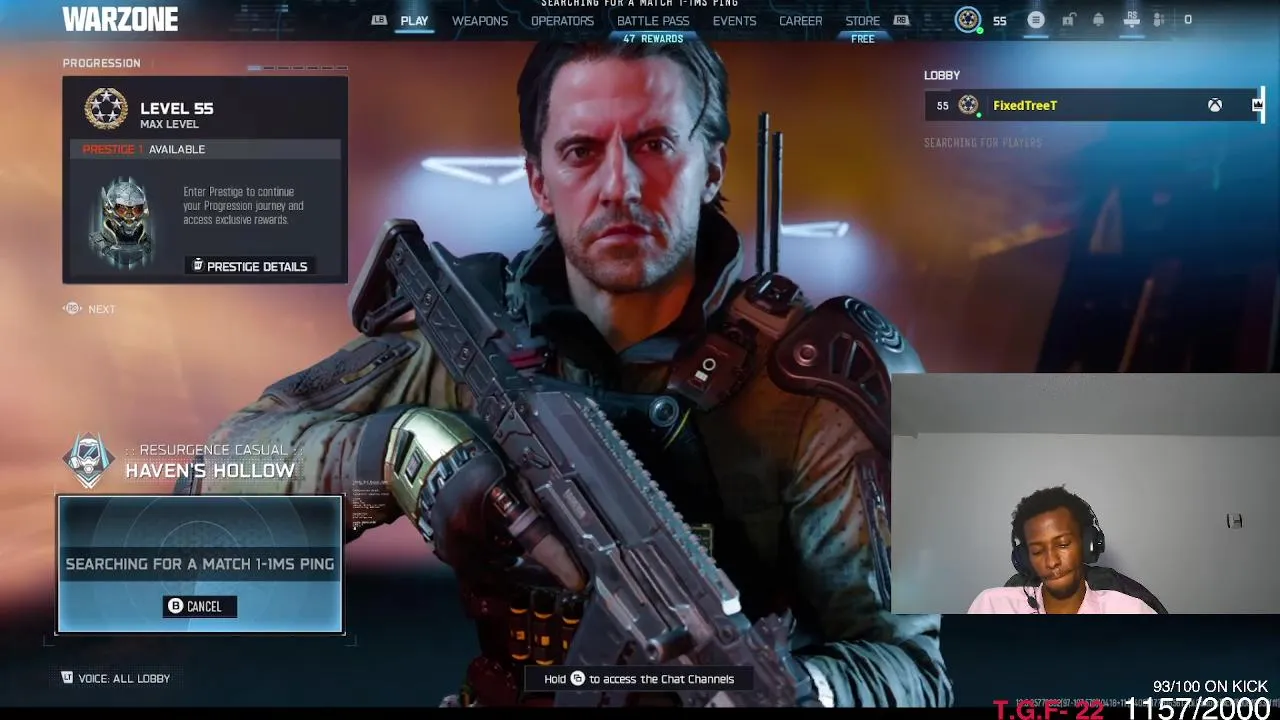Click the 'SEARCHING FOR PLAYERS' lobby text
The image size is (1280, 720).
pyautogui.click(x=983, y=143)
